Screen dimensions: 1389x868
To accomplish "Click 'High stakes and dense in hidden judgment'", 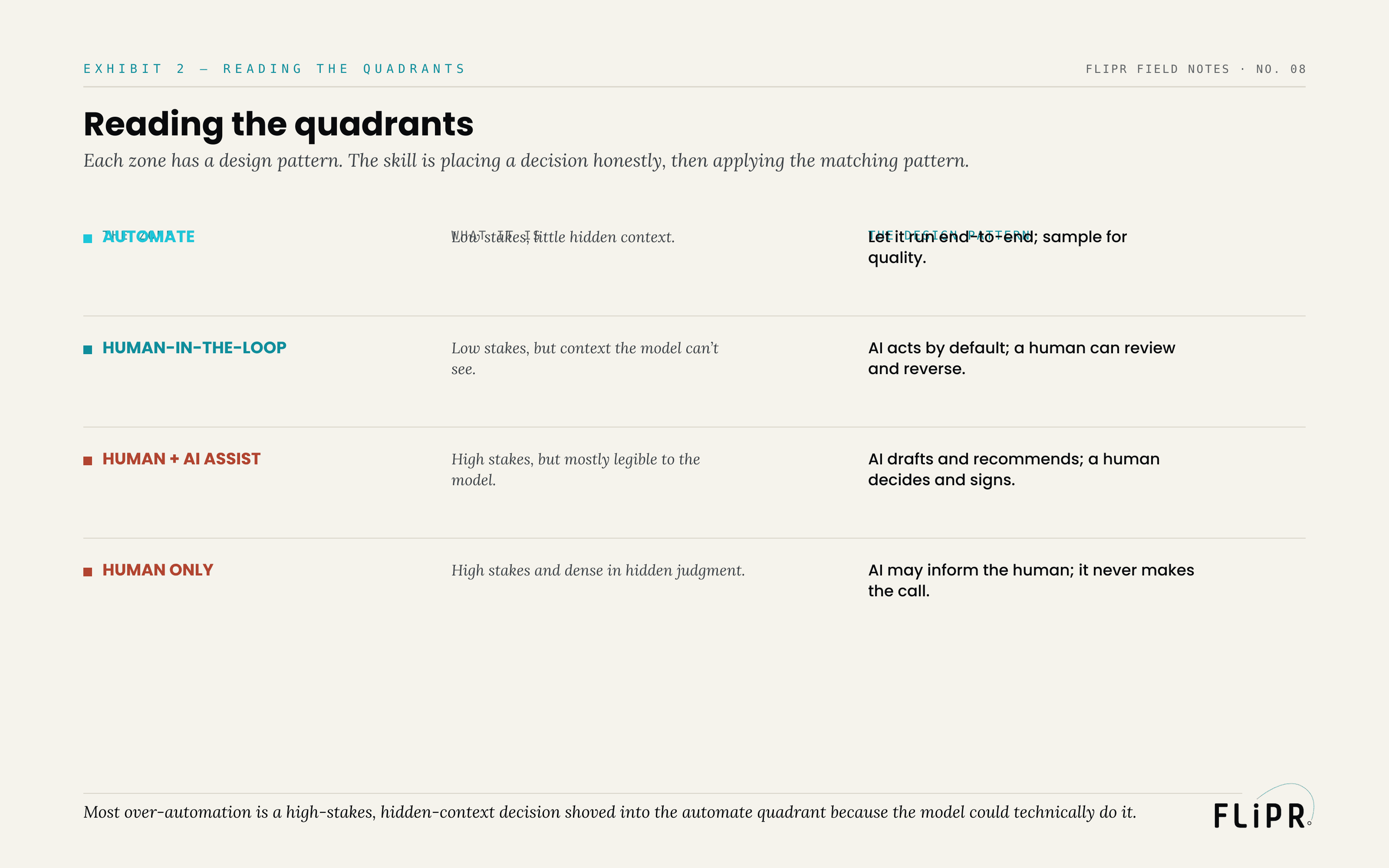I will 598,570.
